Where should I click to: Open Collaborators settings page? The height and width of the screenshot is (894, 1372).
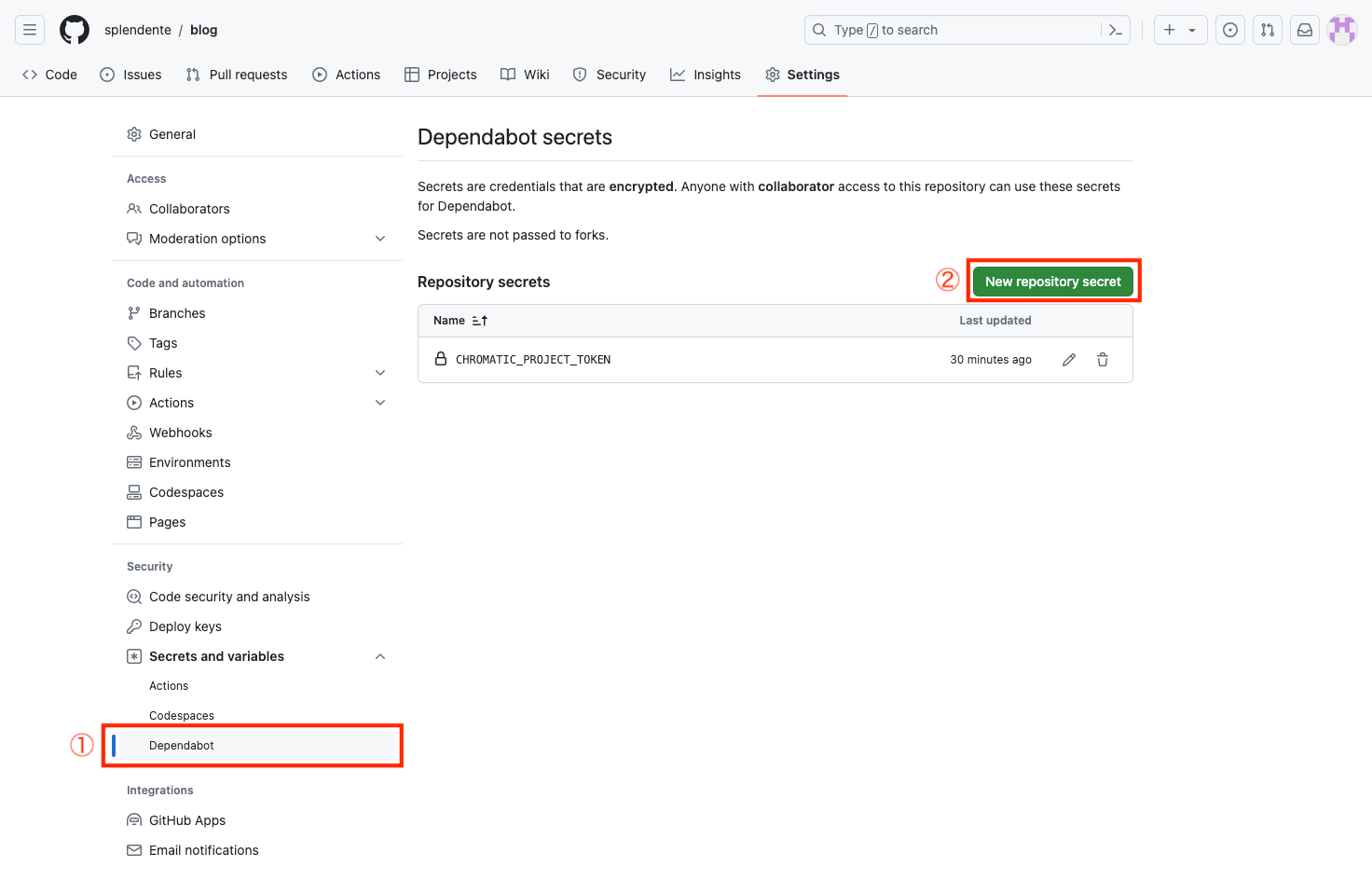[x=257, y=209]
